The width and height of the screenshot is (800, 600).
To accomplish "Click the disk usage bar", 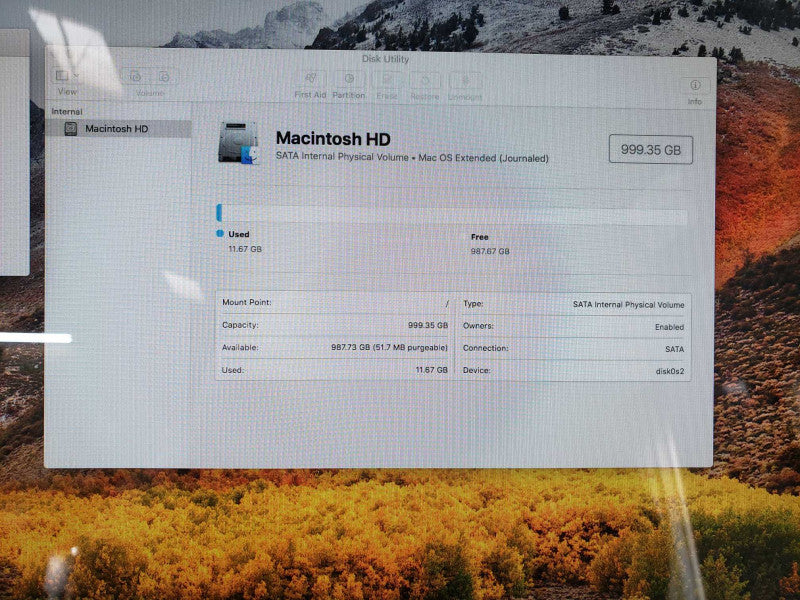I will 452,214.
